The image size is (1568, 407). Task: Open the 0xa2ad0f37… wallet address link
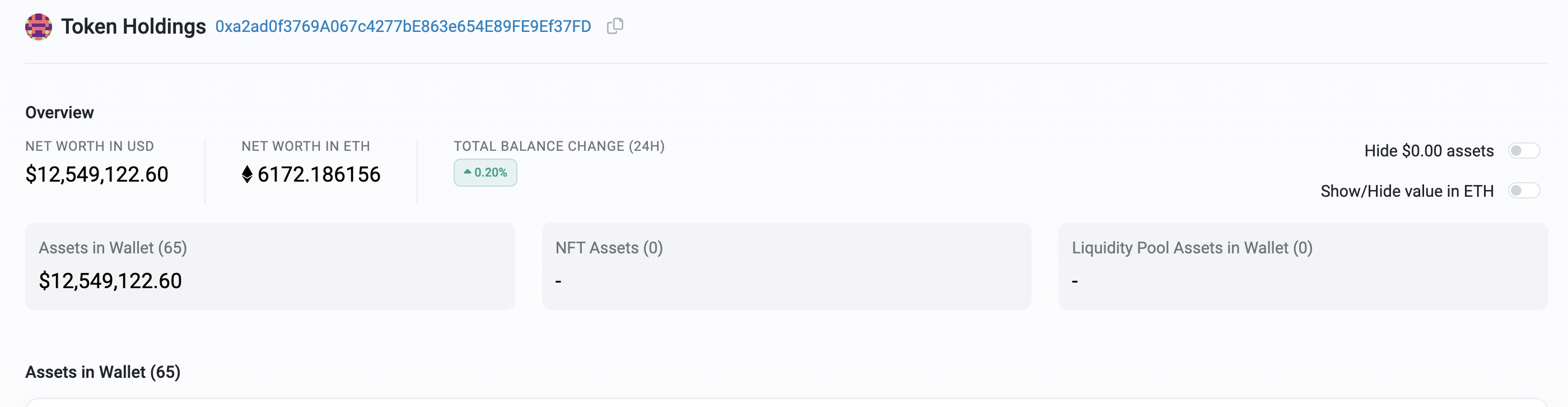click(403, 27)
